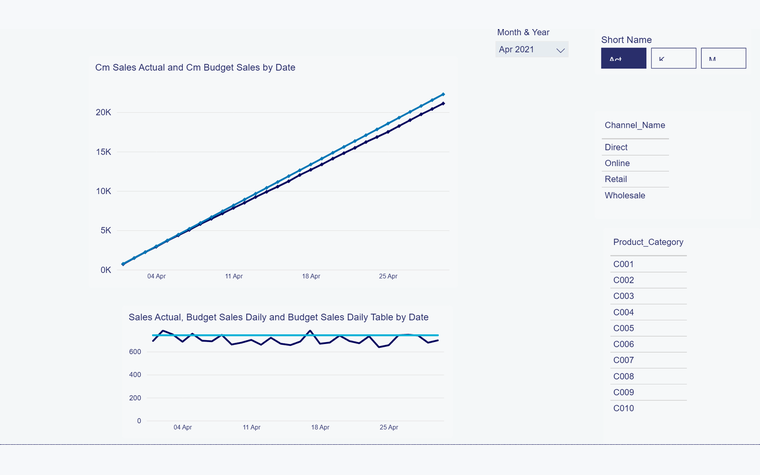
Task: Click the Month & Year slicer label
Action: pyautogui.click(x=523, y=32)
